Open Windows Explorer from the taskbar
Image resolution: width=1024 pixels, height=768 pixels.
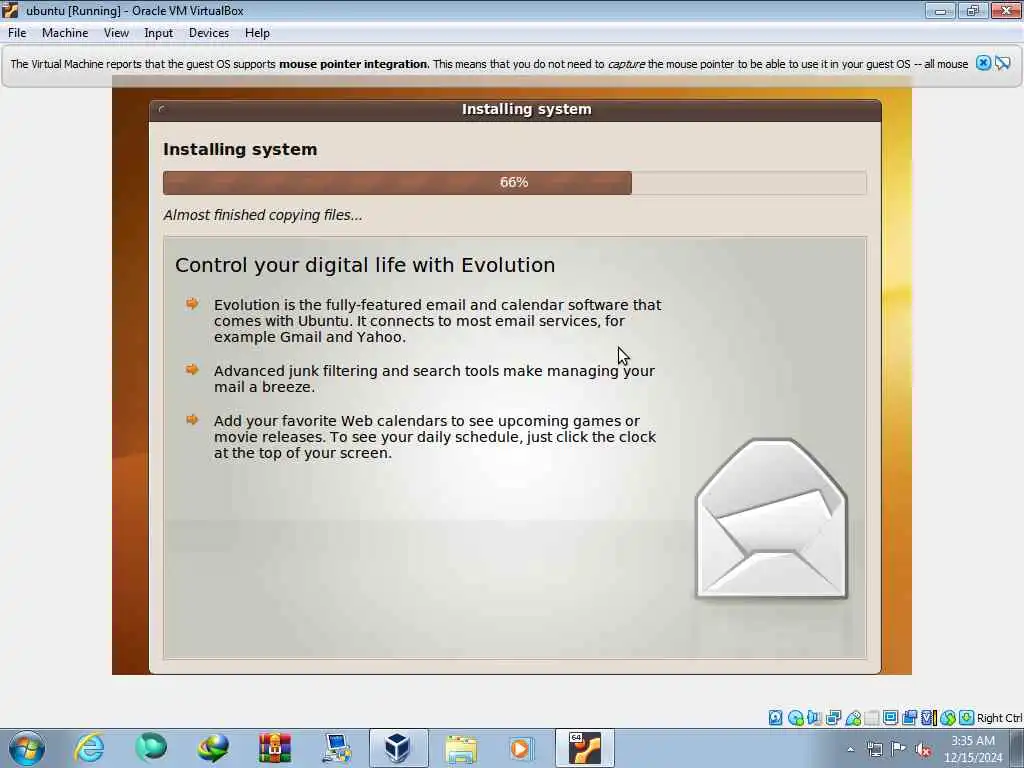coord(460,748)
